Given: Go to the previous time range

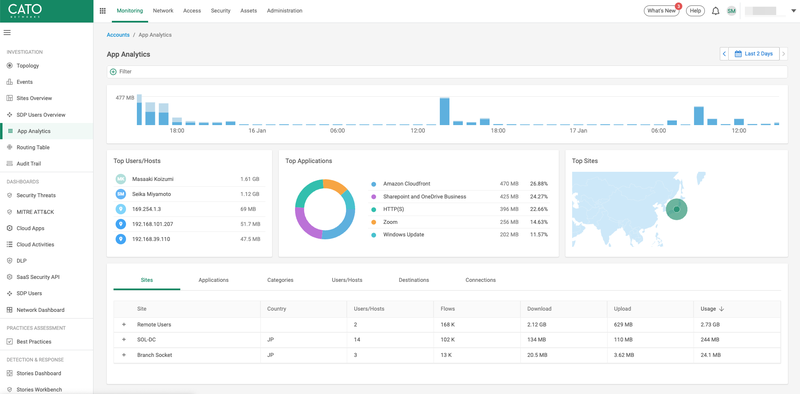Looking at the screenshot, I should pos(724,54).
